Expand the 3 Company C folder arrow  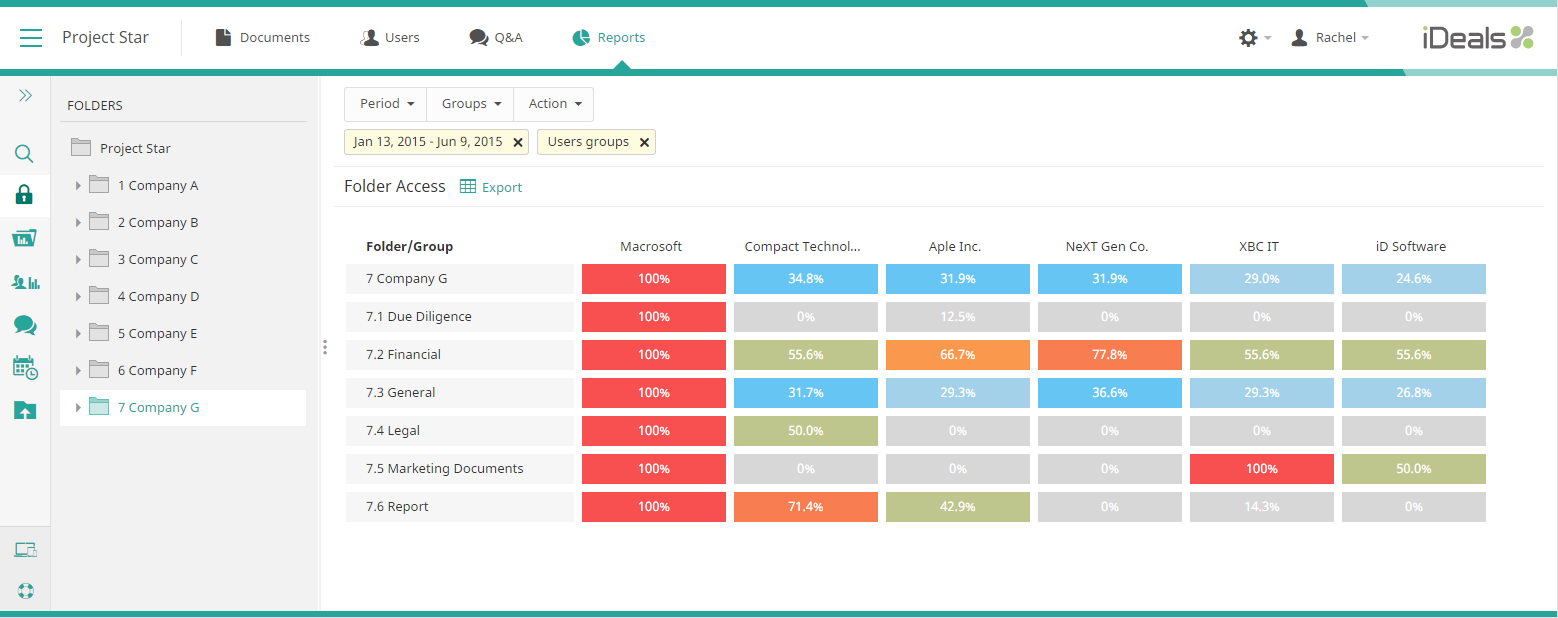(x=78, y=260)
